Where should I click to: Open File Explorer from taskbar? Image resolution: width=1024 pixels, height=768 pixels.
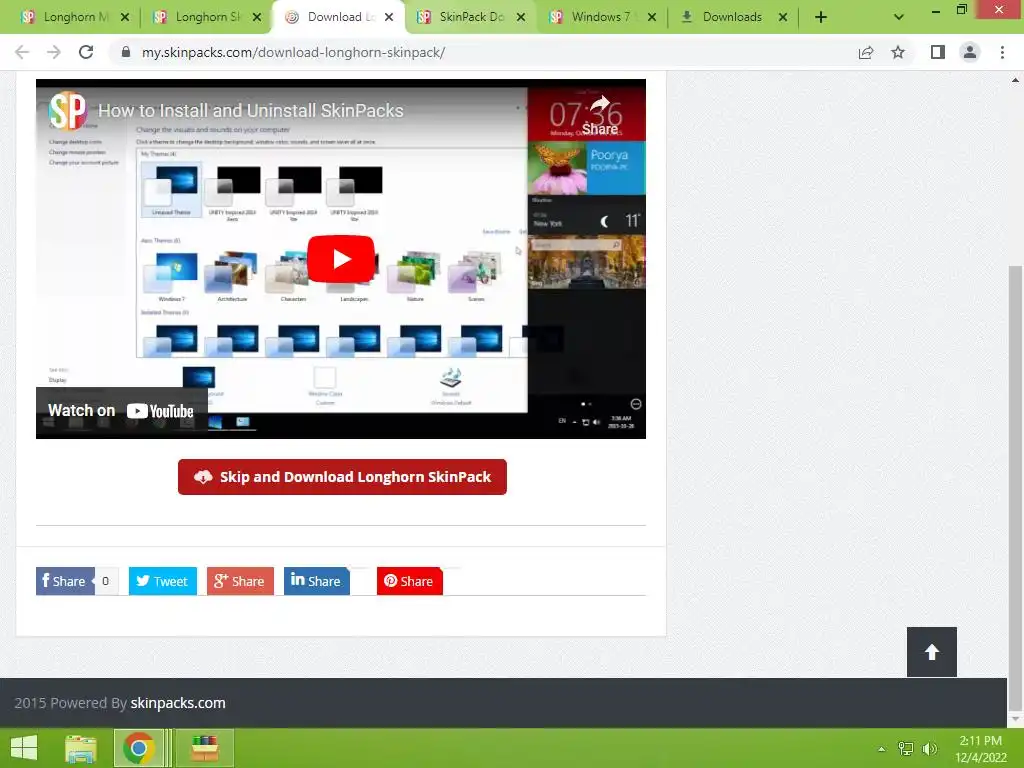point(80,748)
